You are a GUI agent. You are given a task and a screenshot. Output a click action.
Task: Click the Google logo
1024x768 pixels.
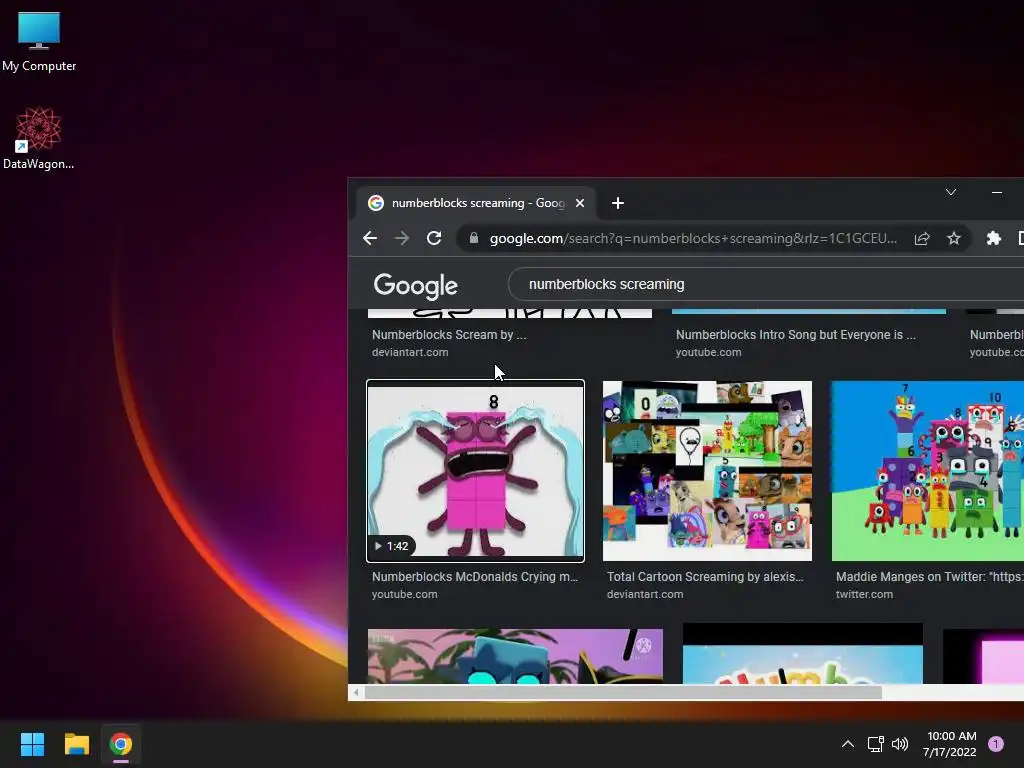[x=415, y=285]
